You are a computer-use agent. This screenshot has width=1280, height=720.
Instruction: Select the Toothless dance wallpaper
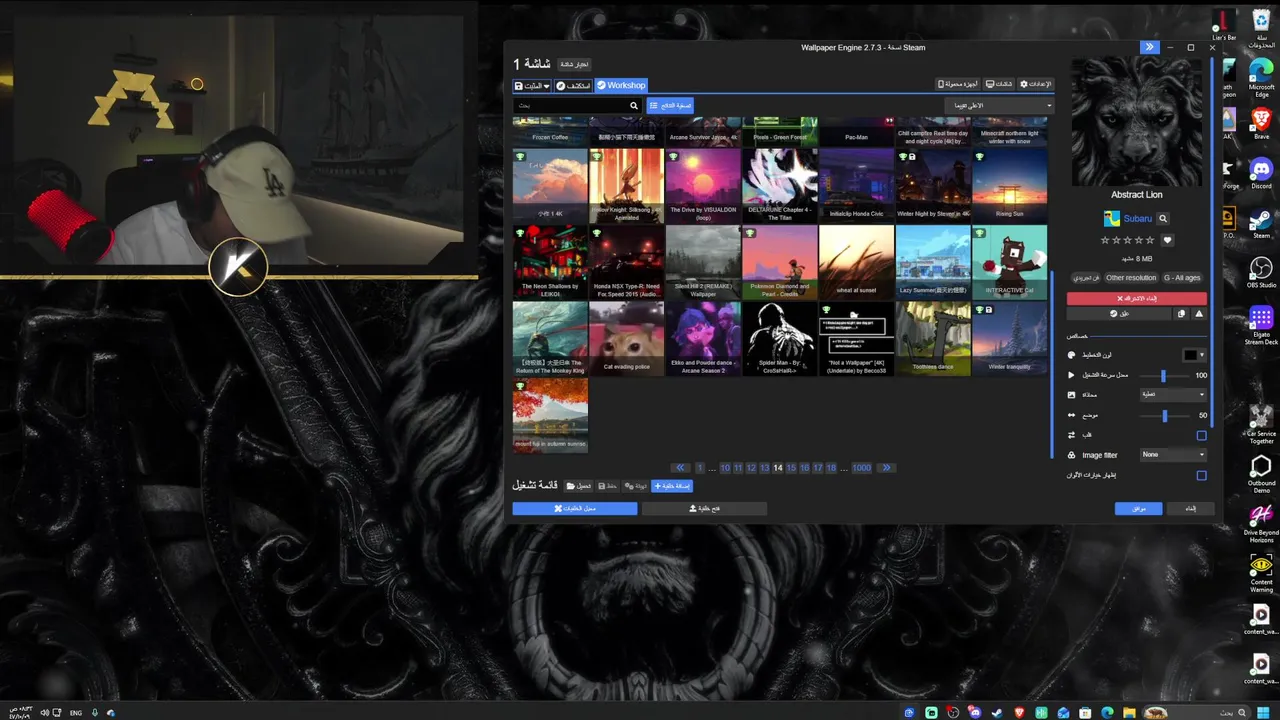pyautogui.click(x=933, y=338)
